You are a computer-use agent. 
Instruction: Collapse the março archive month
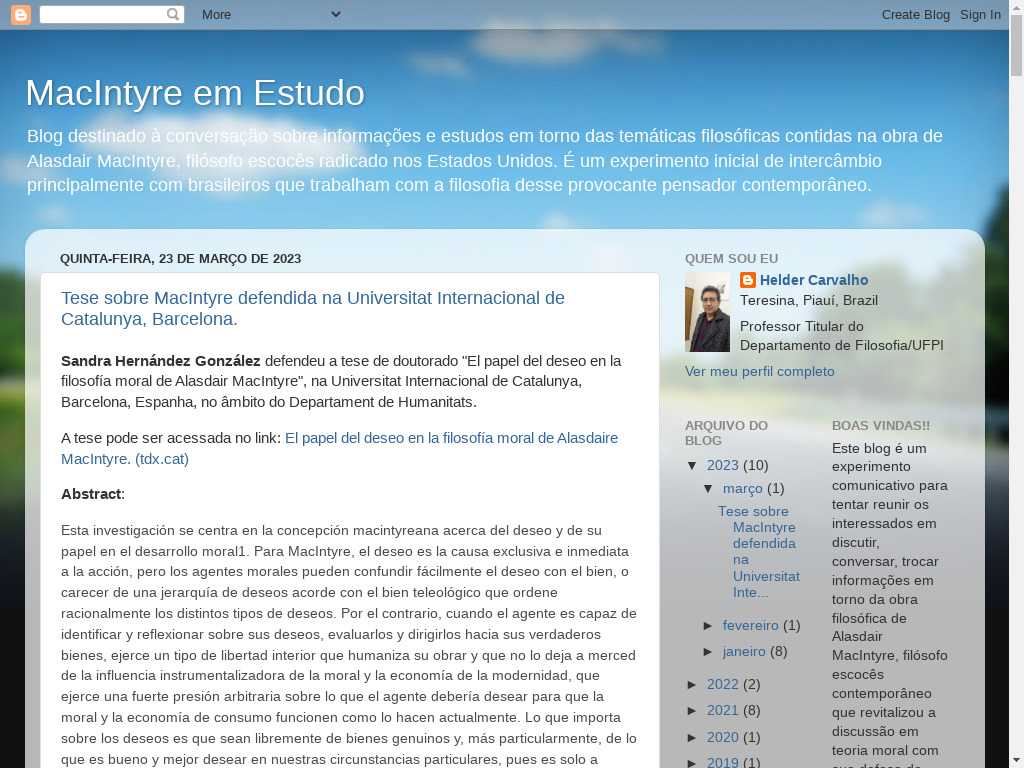pyautogui.click(x=709, y=489)
